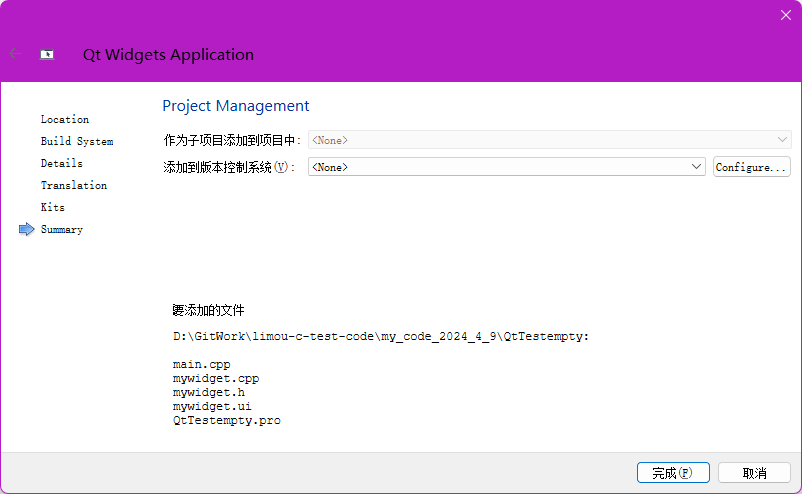Select the Summary step in sidebar
Viewport: 802px width, 494px height.
pos(61,229)
